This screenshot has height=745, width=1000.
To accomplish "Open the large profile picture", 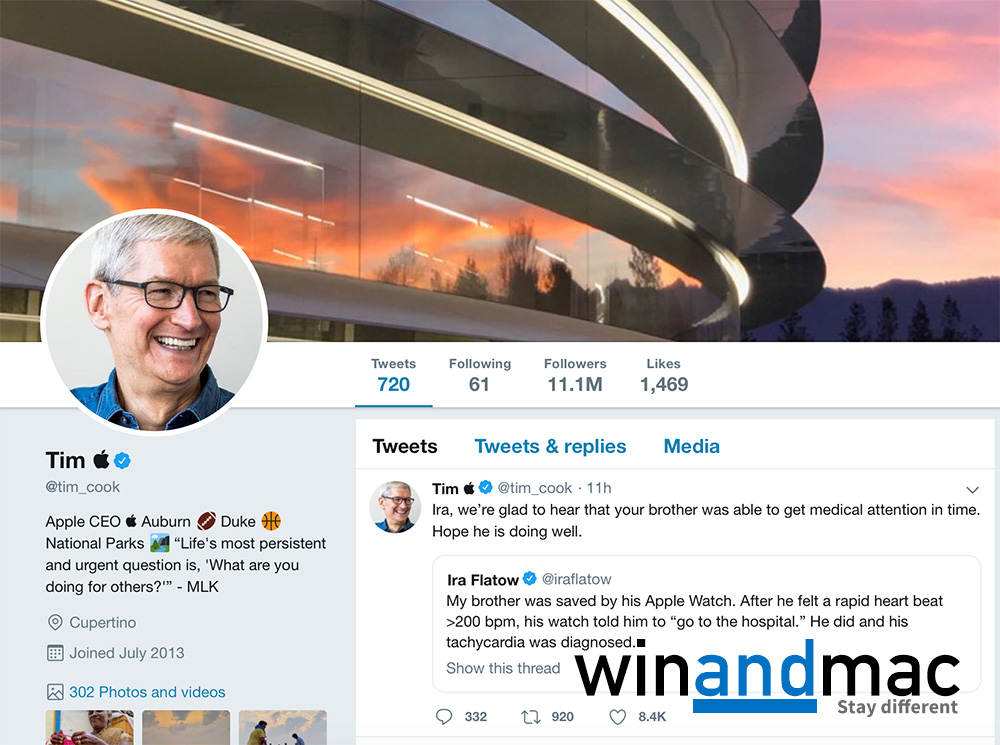I will coord(154,321).
